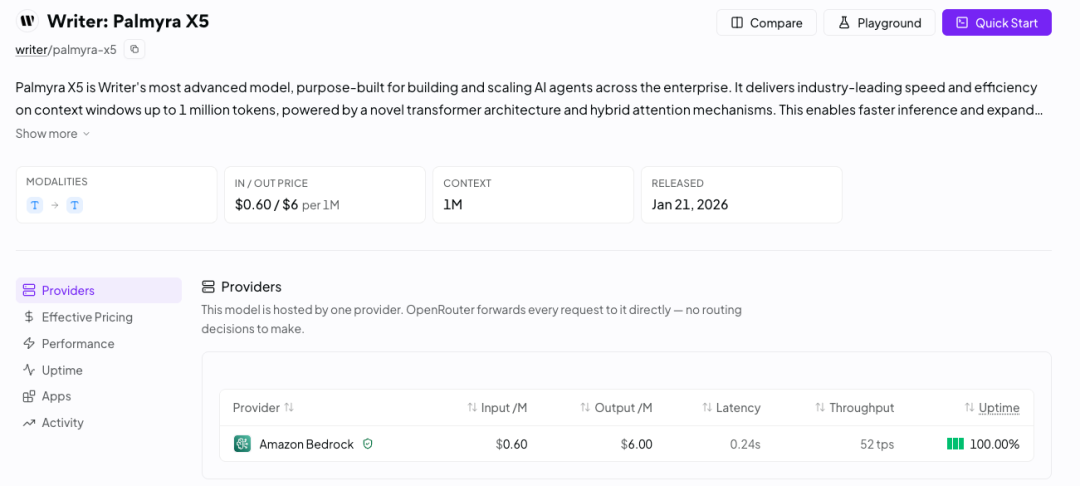Sort by Provider name column

[263, 408]
